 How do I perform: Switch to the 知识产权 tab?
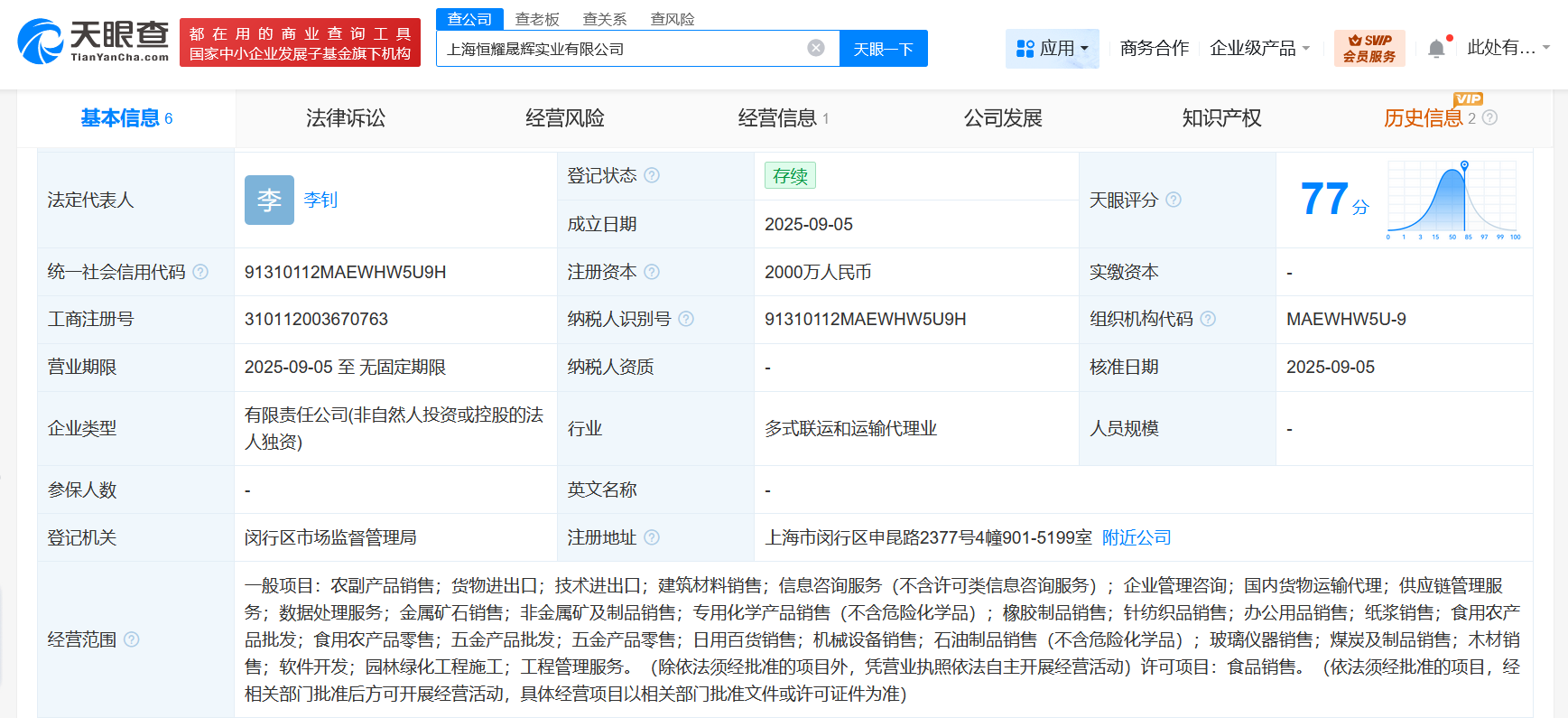(x=1221, y=118)
